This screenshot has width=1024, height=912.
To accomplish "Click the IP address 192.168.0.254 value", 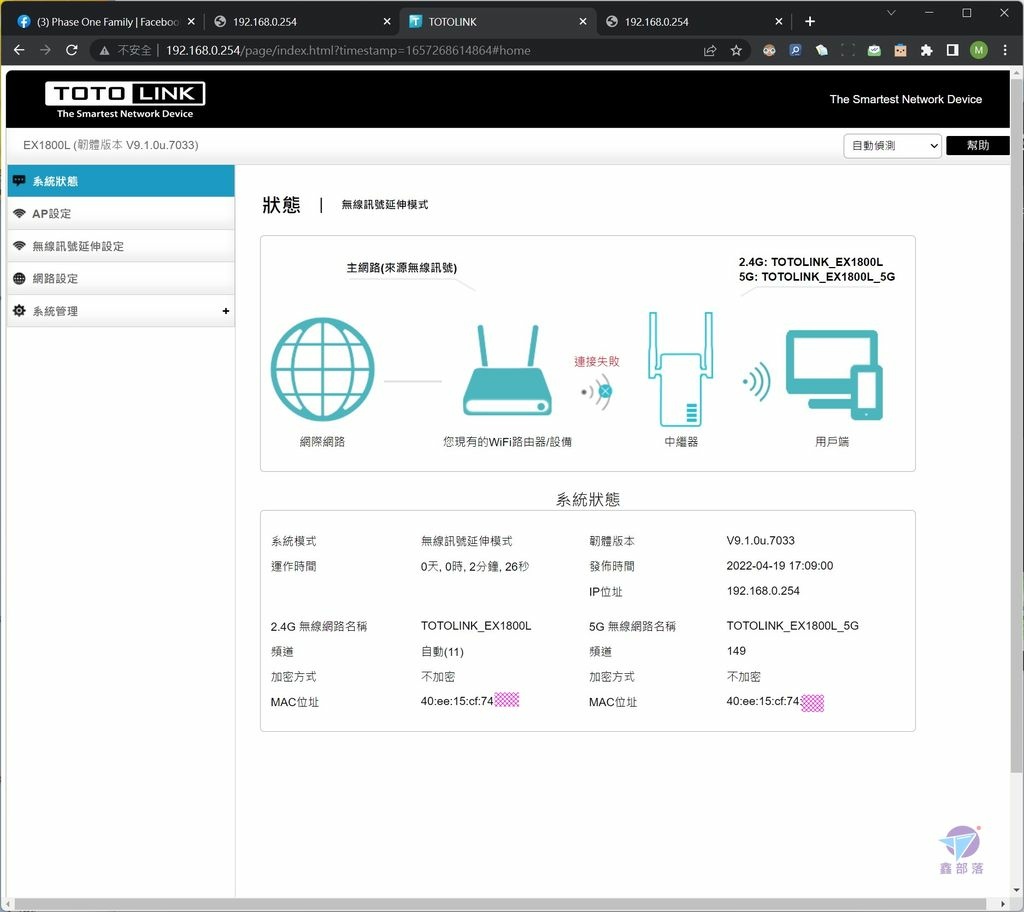I will coord(763,591).
